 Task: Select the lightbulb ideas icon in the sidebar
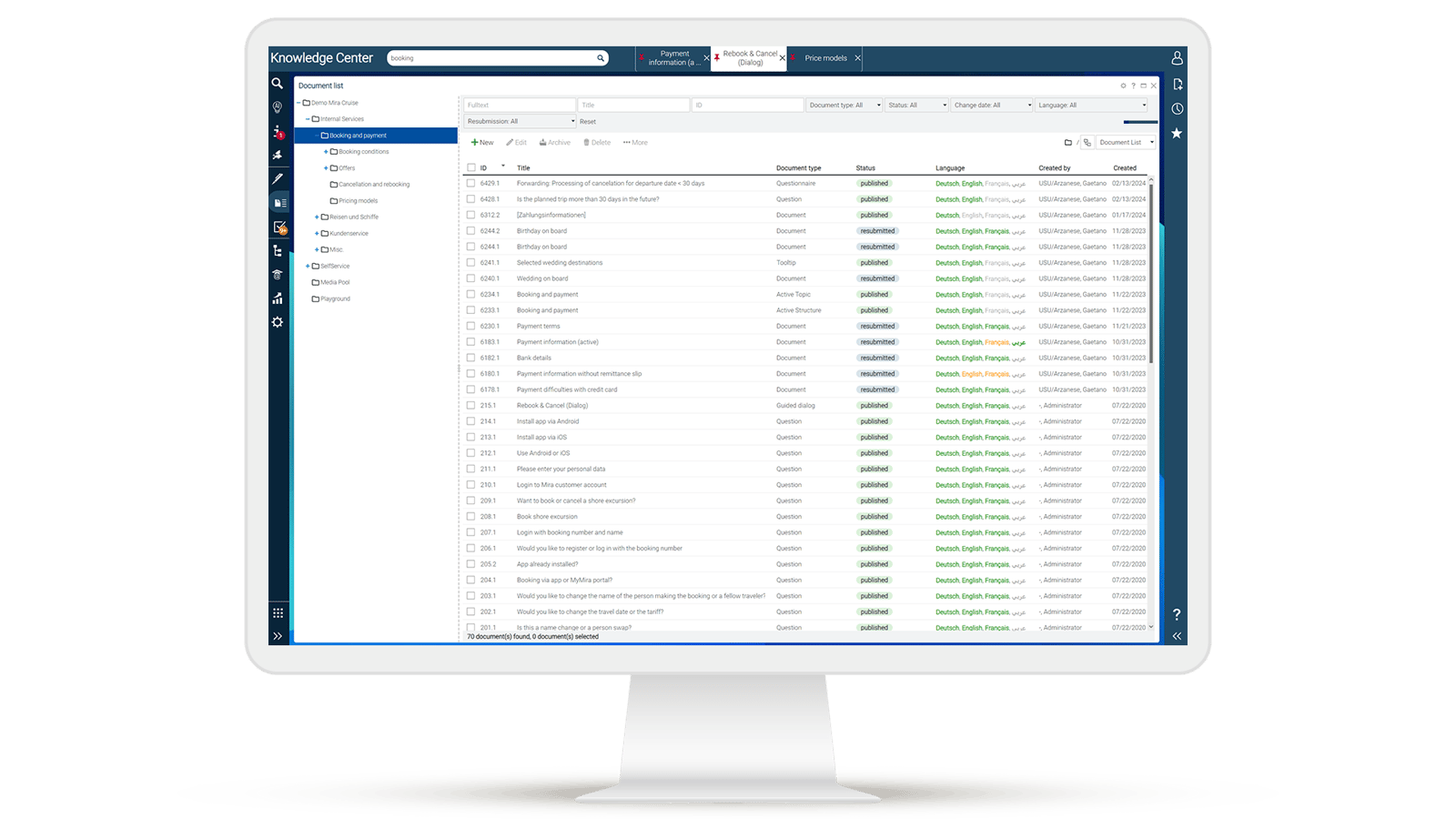[278, 106]
